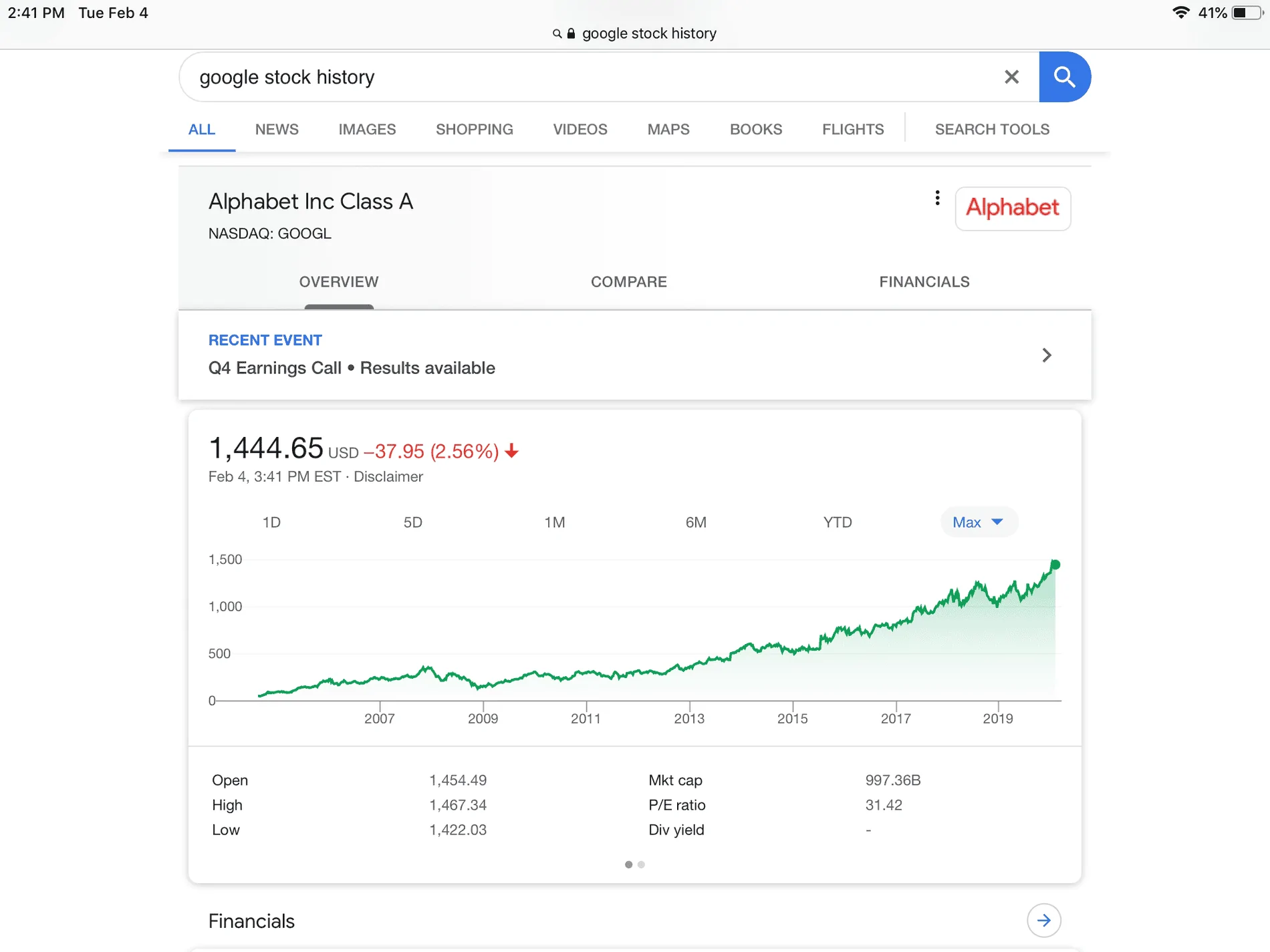Tap the Wi-Fi icon in the status bar
The width and height of the screenshot is (1270, 952).
pyautogui.click(x=1180, y=12)
